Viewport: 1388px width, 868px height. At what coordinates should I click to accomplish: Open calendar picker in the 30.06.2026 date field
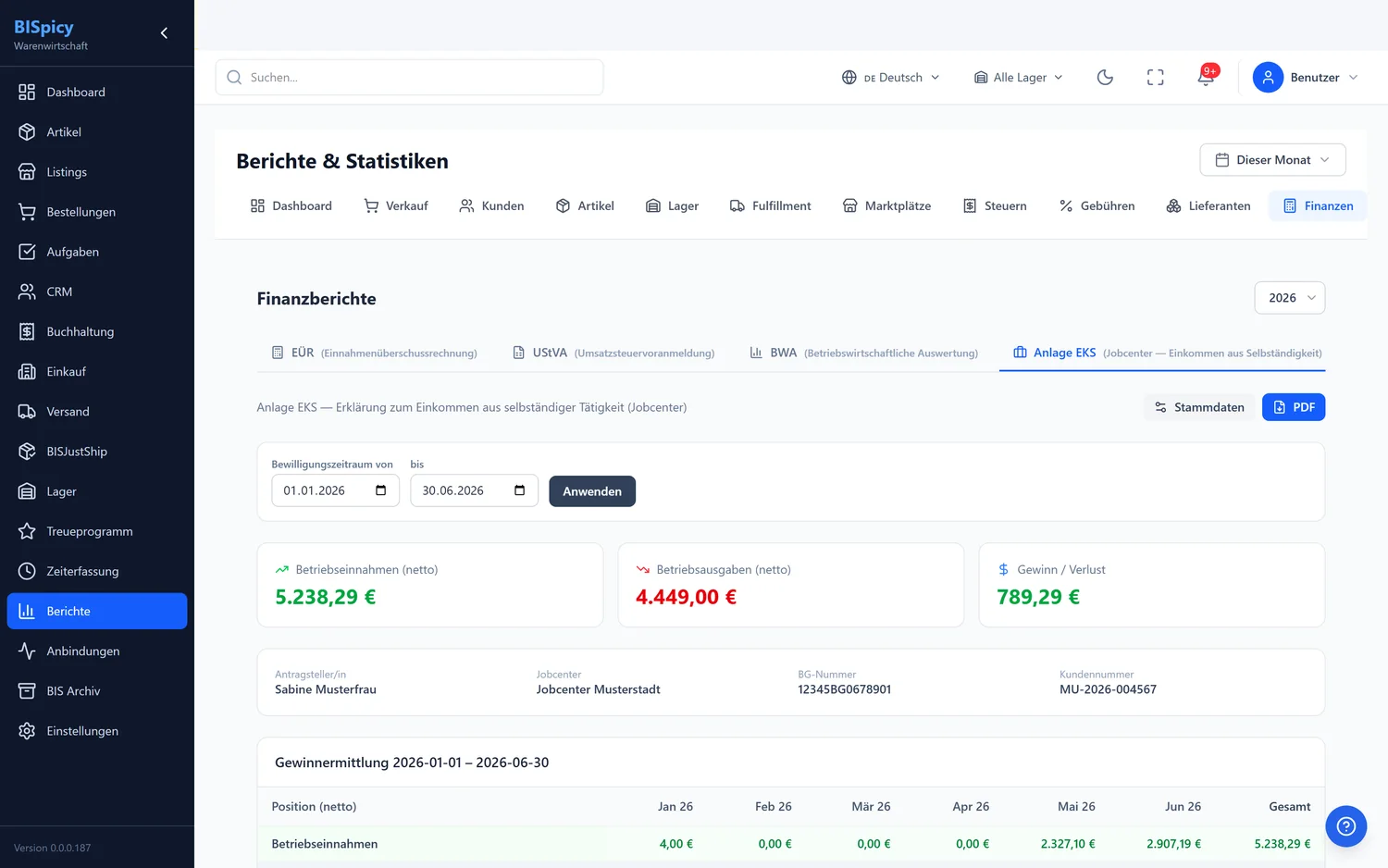[x=519, y=490]
